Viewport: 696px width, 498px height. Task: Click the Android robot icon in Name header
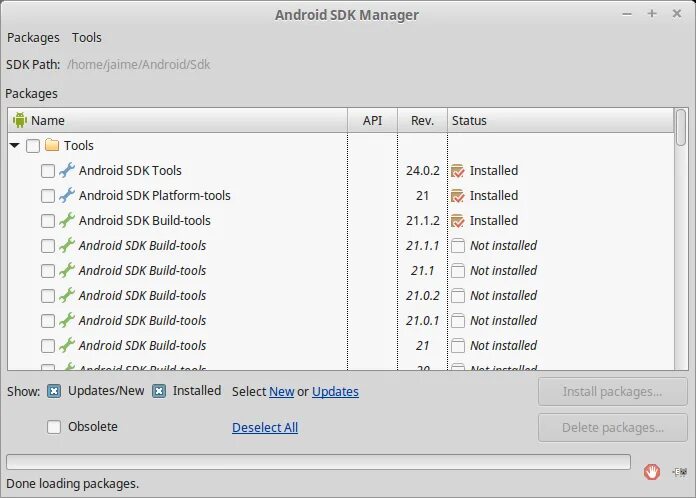(20, 120)
